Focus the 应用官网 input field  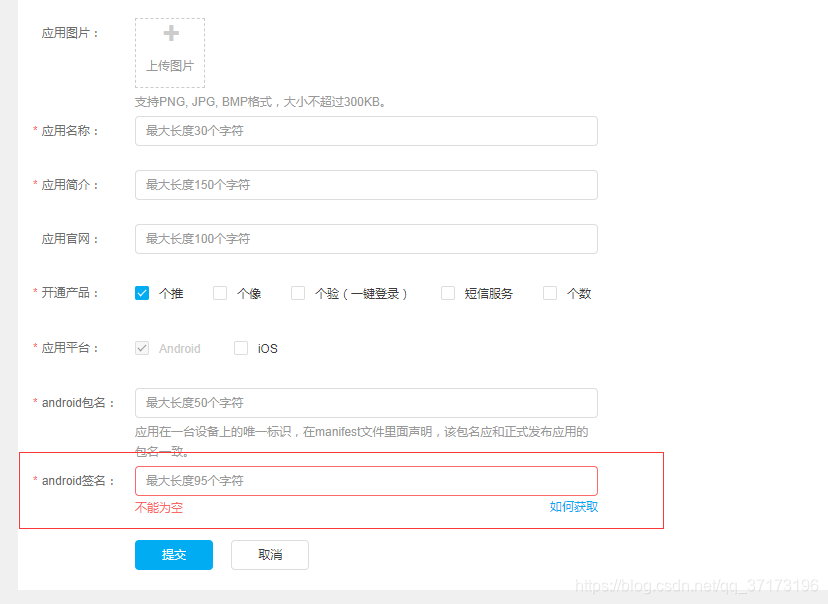[x=366, y=239]
